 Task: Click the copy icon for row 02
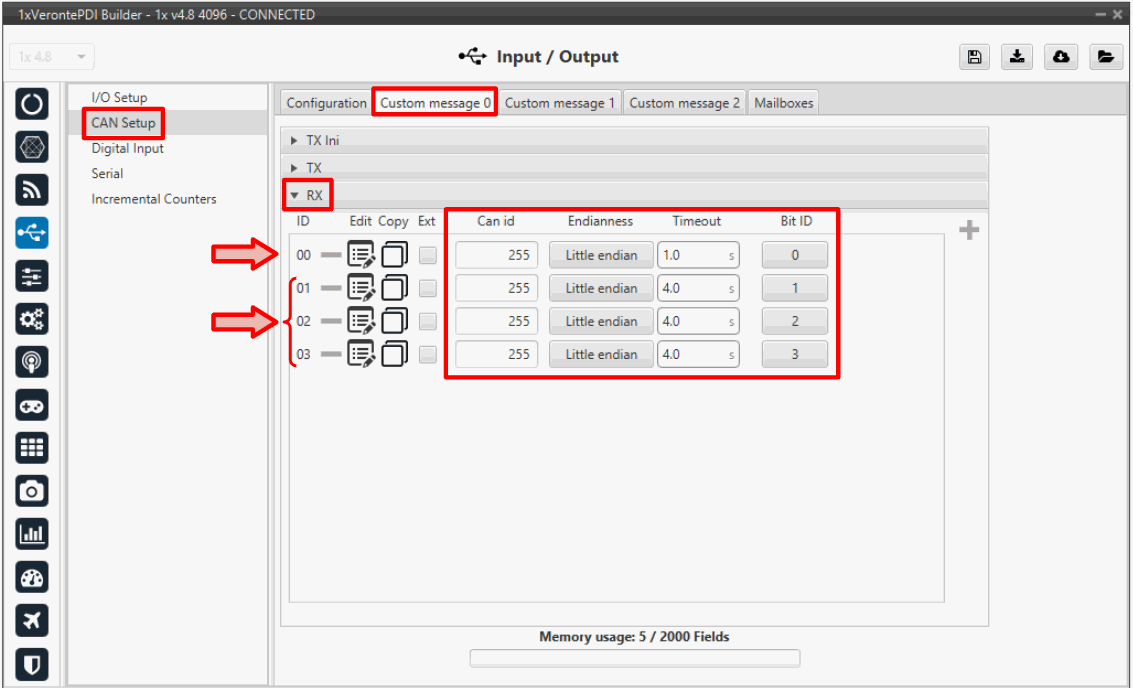394,321
